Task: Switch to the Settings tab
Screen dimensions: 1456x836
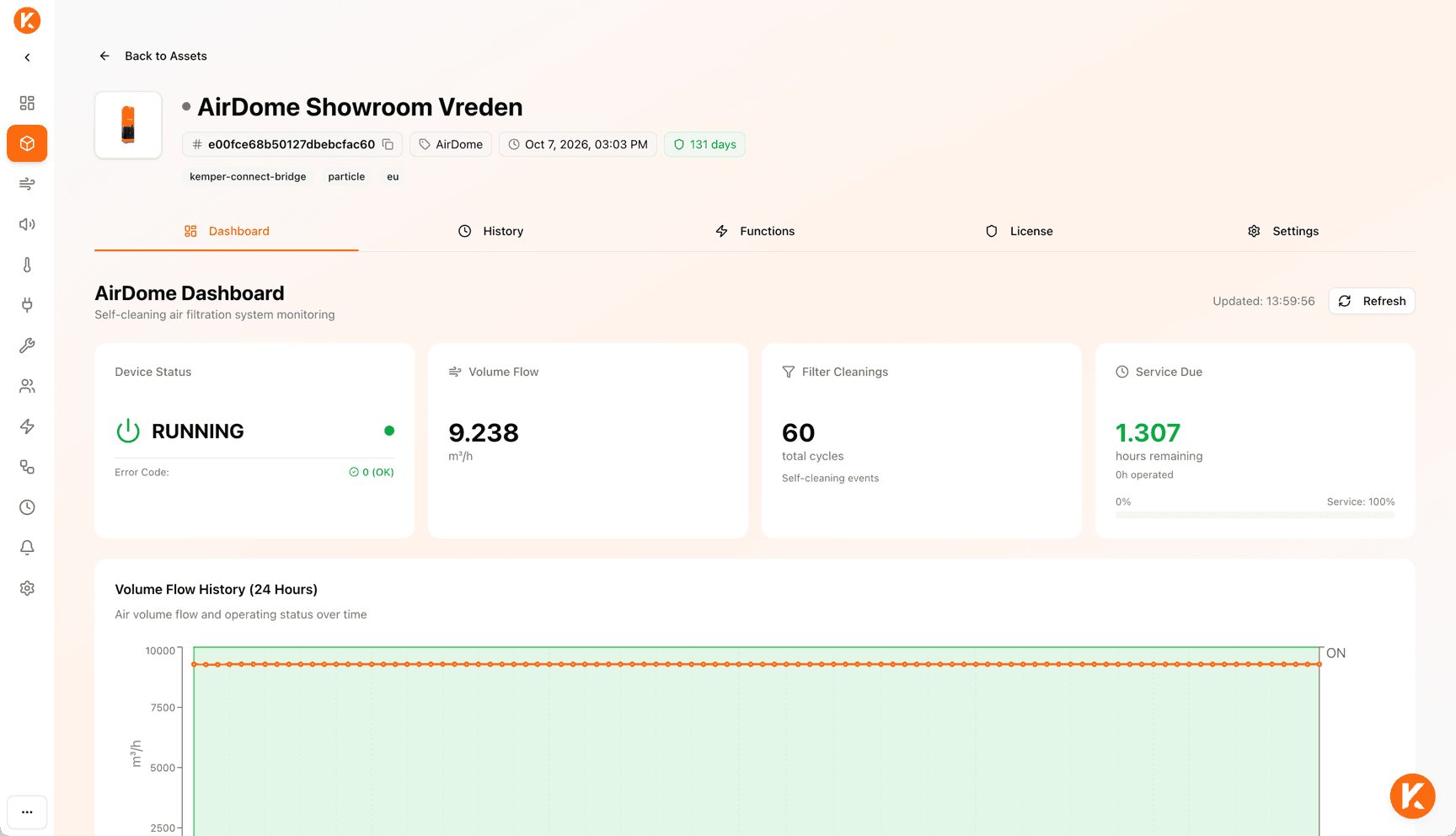Action: click(1283, 231)
